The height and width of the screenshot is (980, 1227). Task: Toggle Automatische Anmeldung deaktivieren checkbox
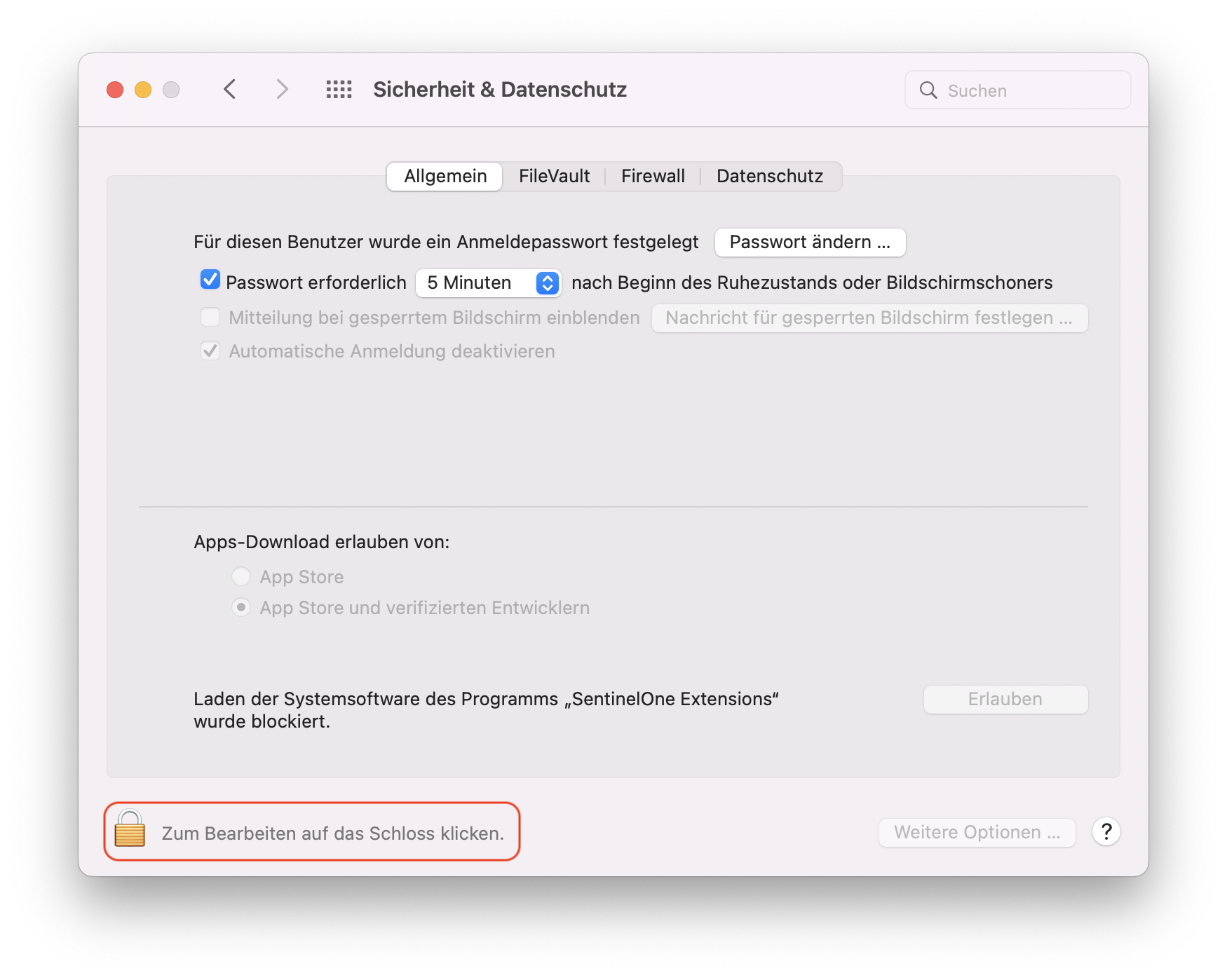click(210, 351)
